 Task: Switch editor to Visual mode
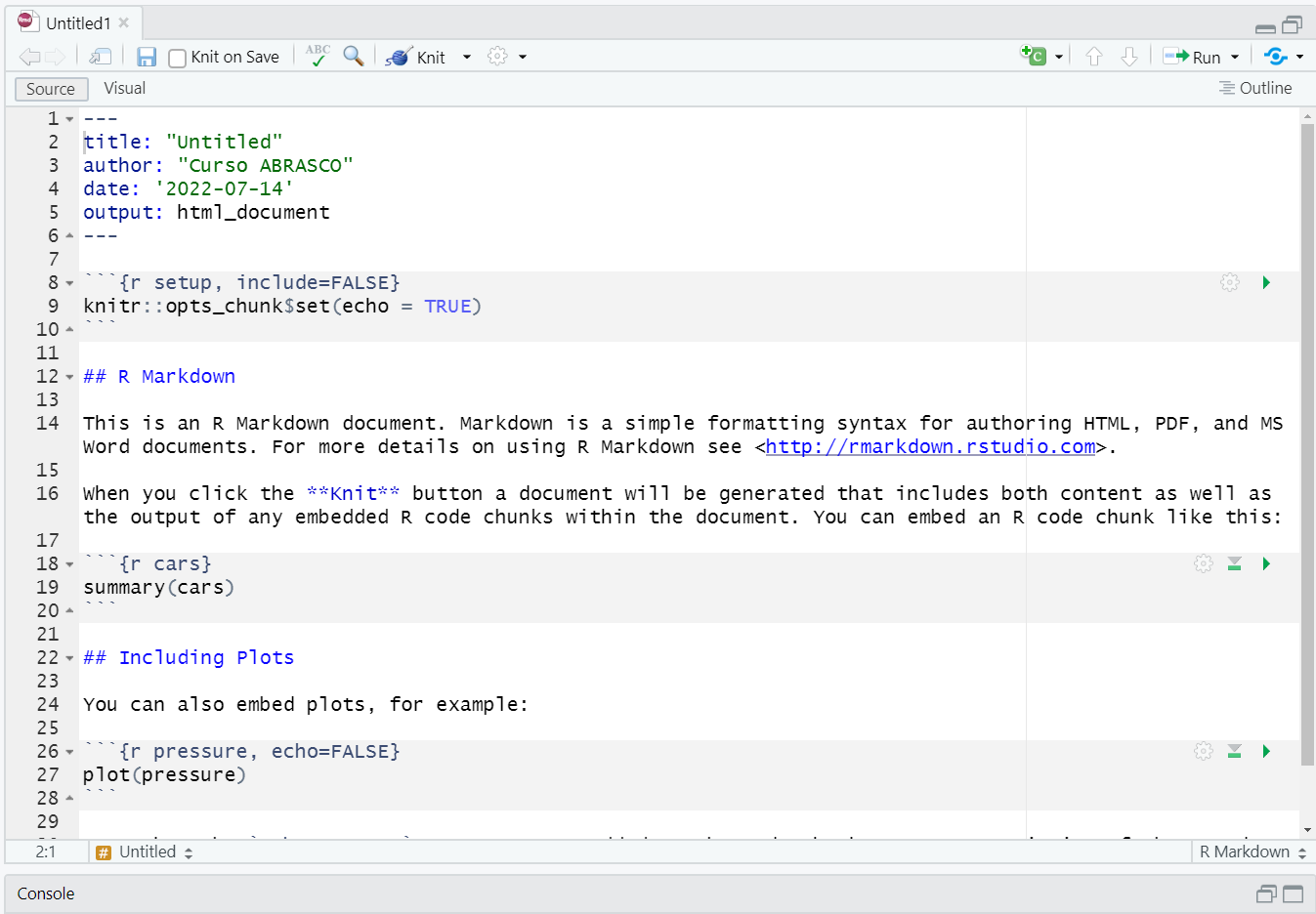click(x=124, y=88)
